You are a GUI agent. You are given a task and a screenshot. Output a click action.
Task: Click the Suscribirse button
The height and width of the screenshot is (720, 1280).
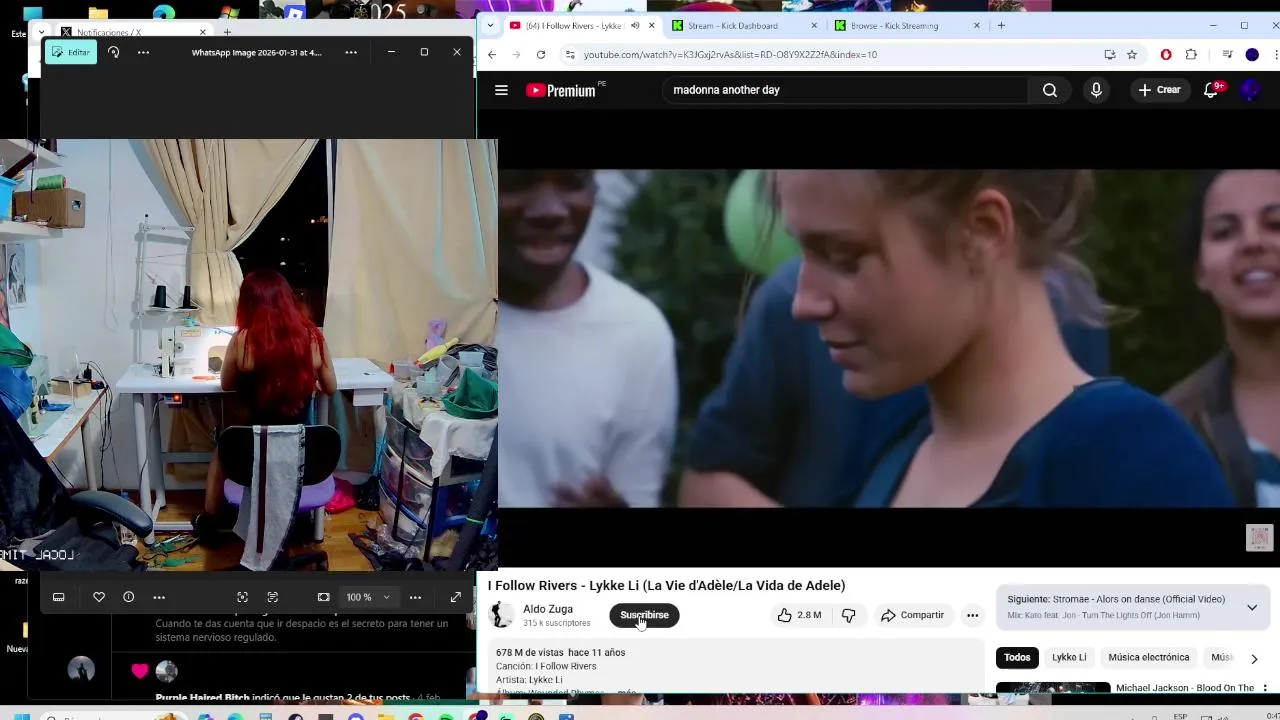pos(644,615)
